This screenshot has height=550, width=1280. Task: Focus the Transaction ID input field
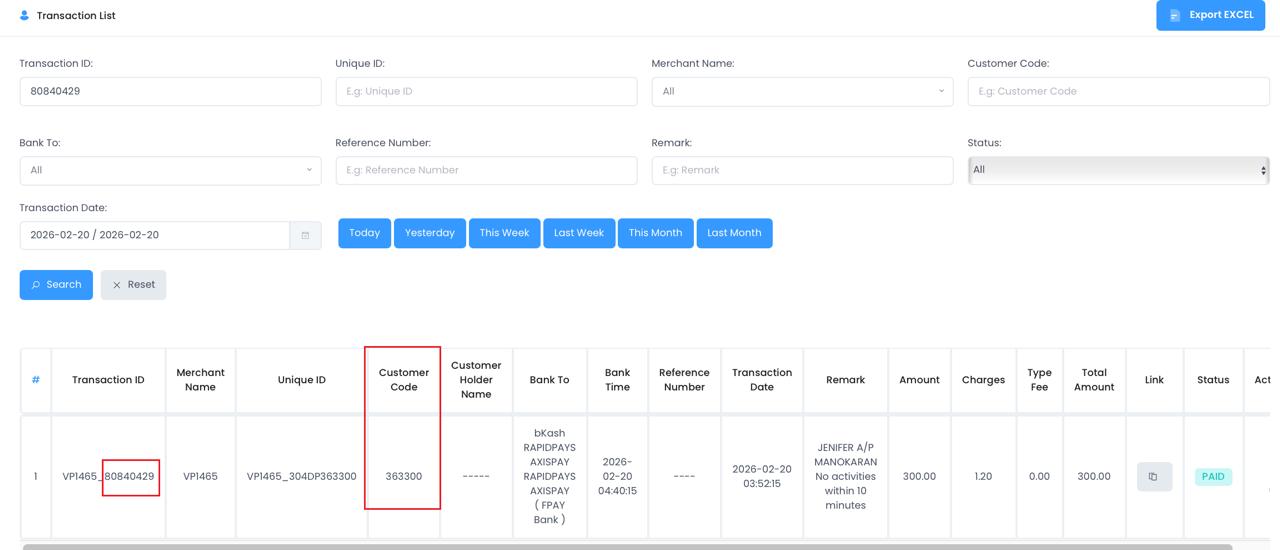click(x=170, y=91)
